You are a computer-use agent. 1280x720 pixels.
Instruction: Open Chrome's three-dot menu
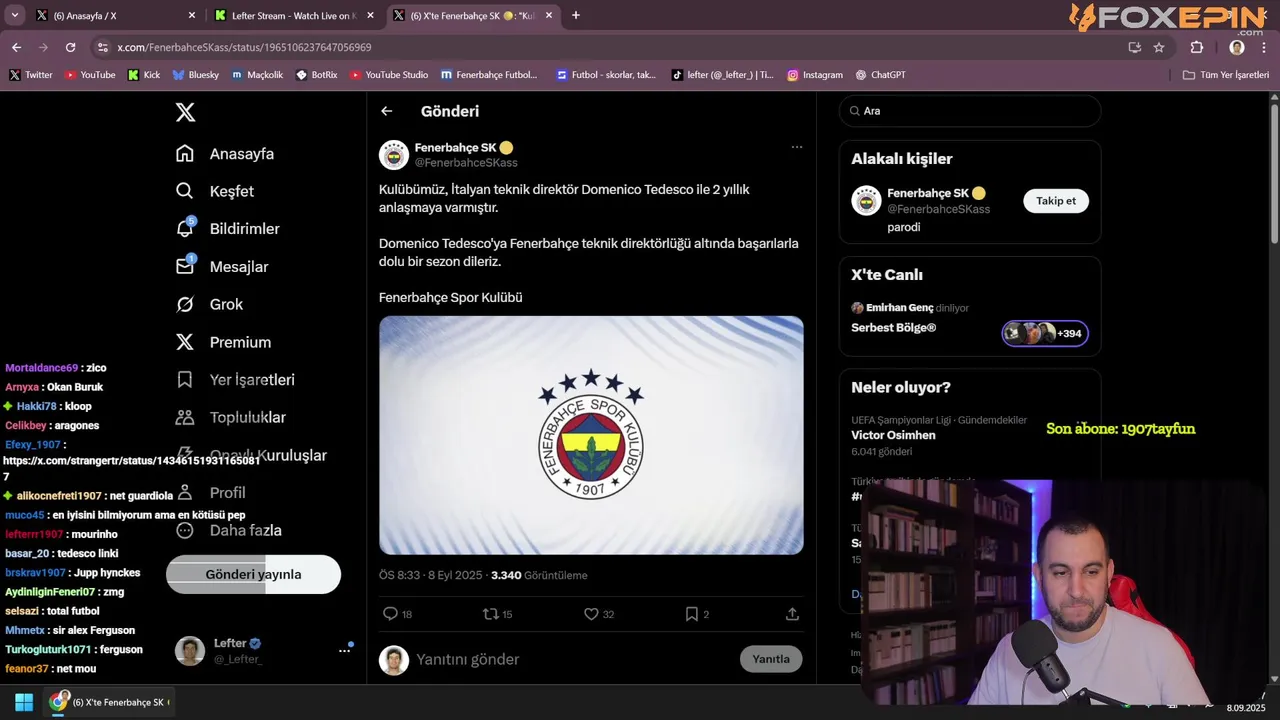[x=1264, y=47]
